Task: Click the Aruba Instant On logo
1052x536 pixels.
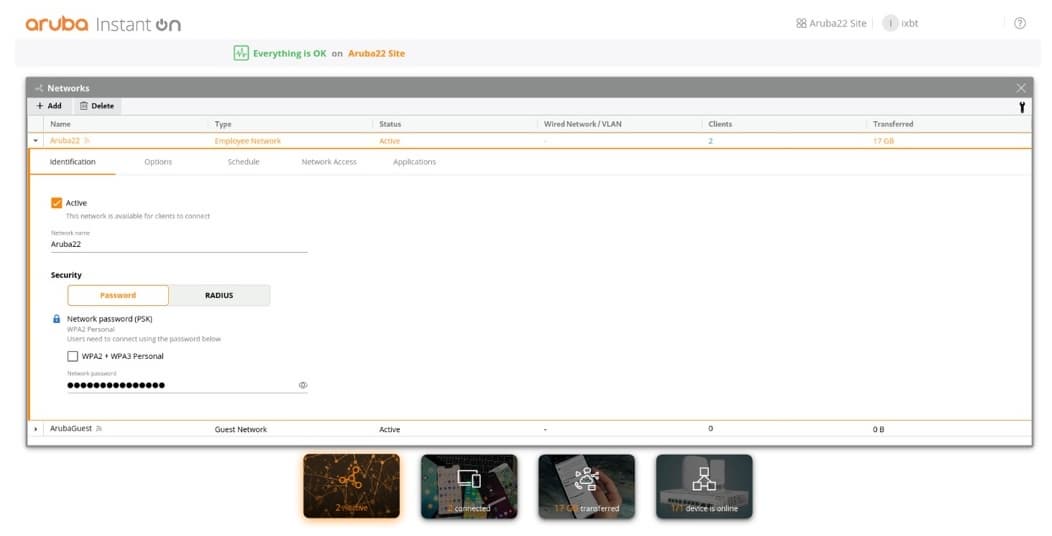Action: [x=103, y=24]
